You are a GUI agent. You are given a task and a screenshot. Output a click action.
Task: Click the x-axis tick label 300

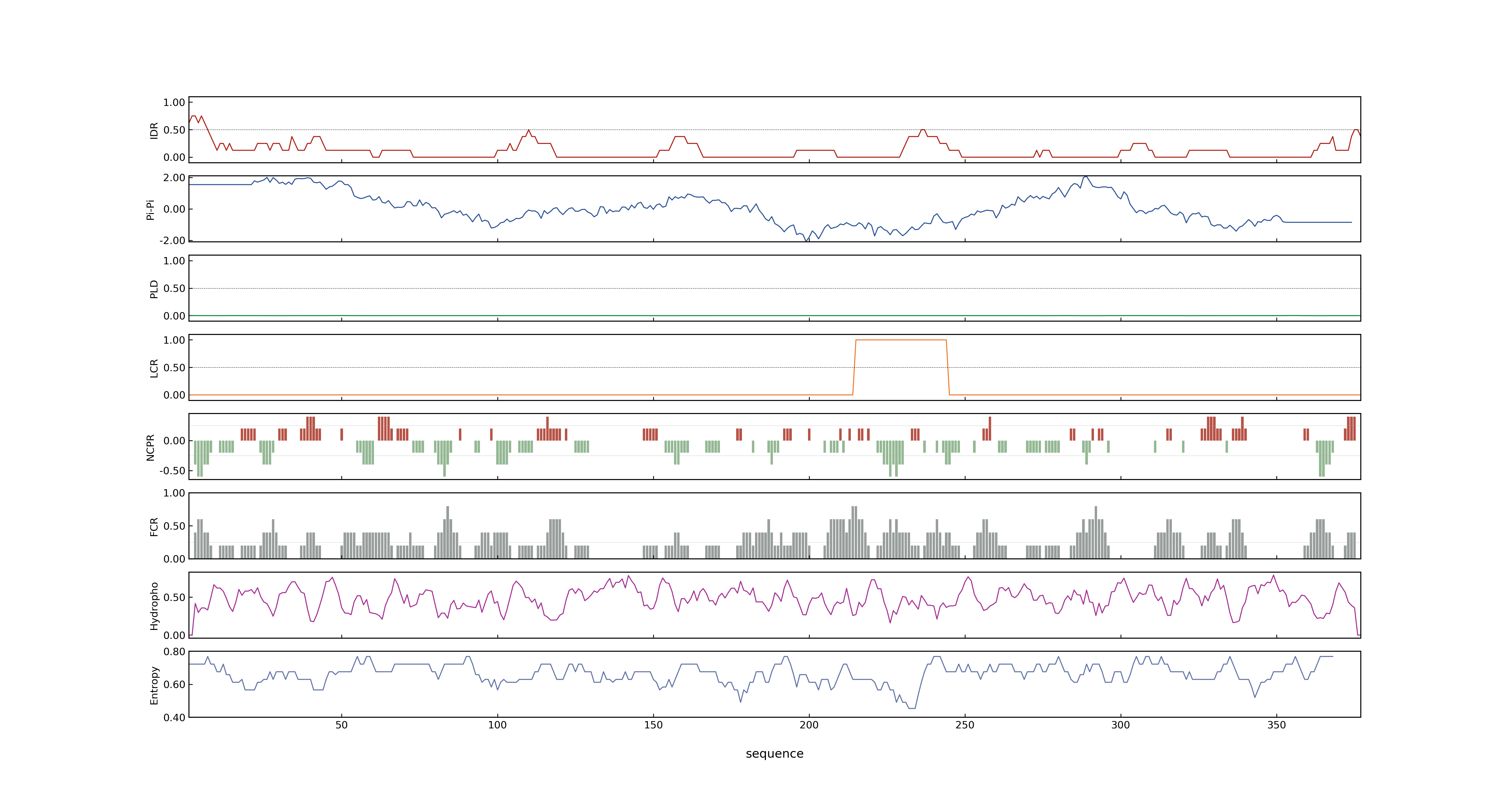[1121, 725]
